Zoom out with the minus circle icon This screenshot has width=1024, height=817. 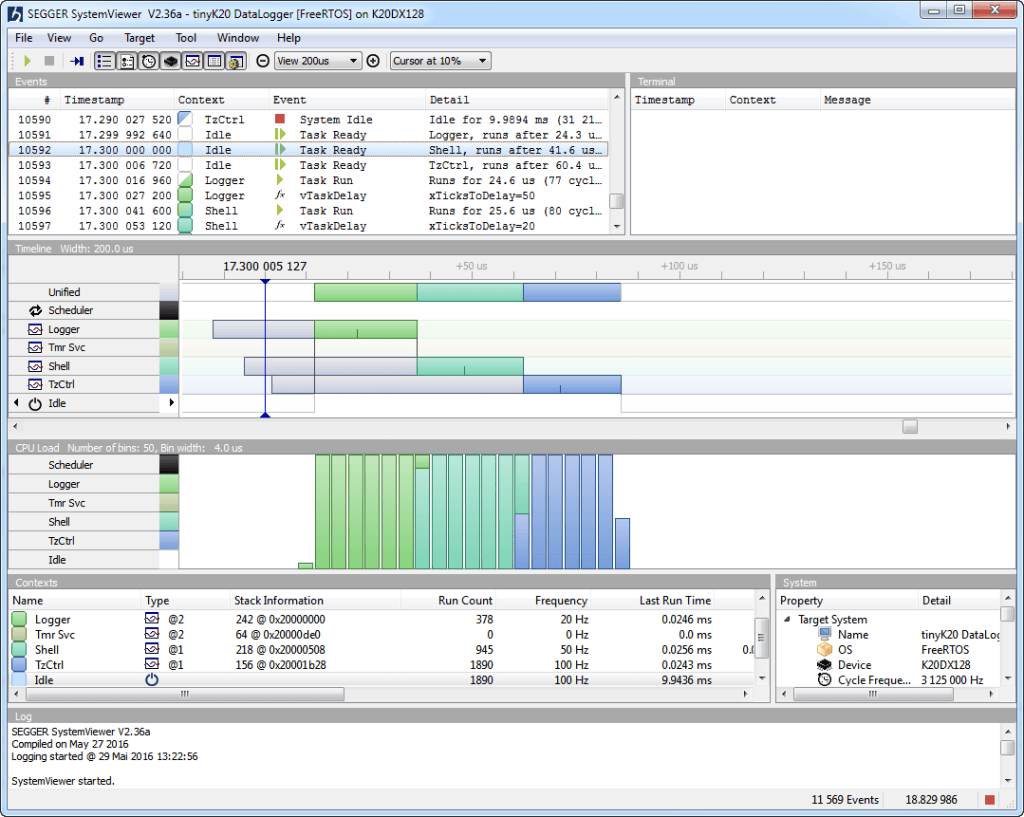[x=263, y=61]
